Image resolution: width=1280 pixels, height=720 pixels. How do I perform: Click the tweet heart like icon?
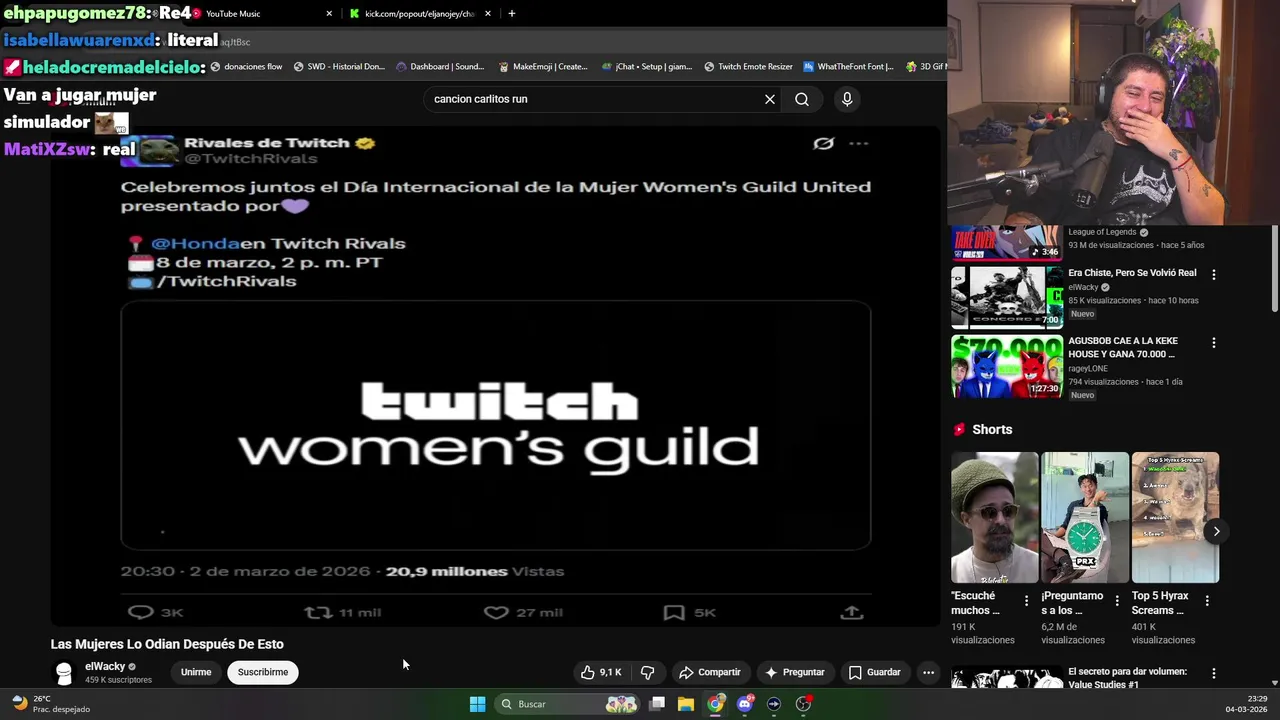(x=496, y=612)
